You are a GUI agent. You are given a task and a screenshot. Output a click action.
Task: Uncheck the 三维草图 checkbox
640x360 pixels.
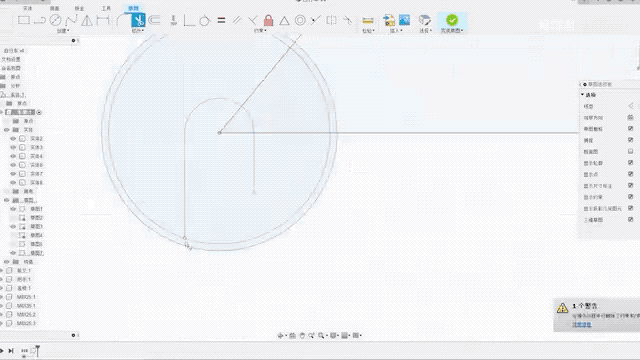pos(631,220)
